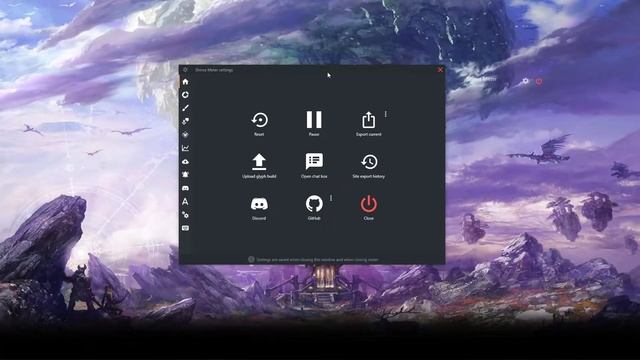Click Open chat box
This screenshot has width=640, height=360.
pos(314,166)
